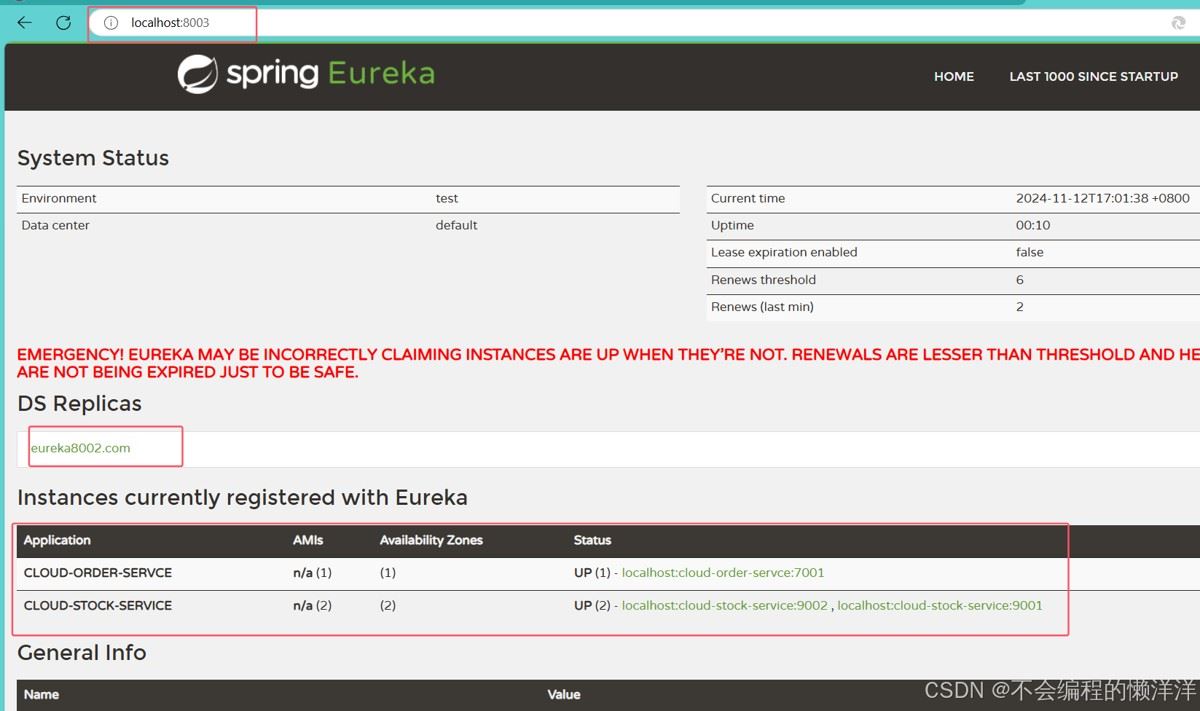
Task: Select the Environment label
Action: tap(59, 198)
